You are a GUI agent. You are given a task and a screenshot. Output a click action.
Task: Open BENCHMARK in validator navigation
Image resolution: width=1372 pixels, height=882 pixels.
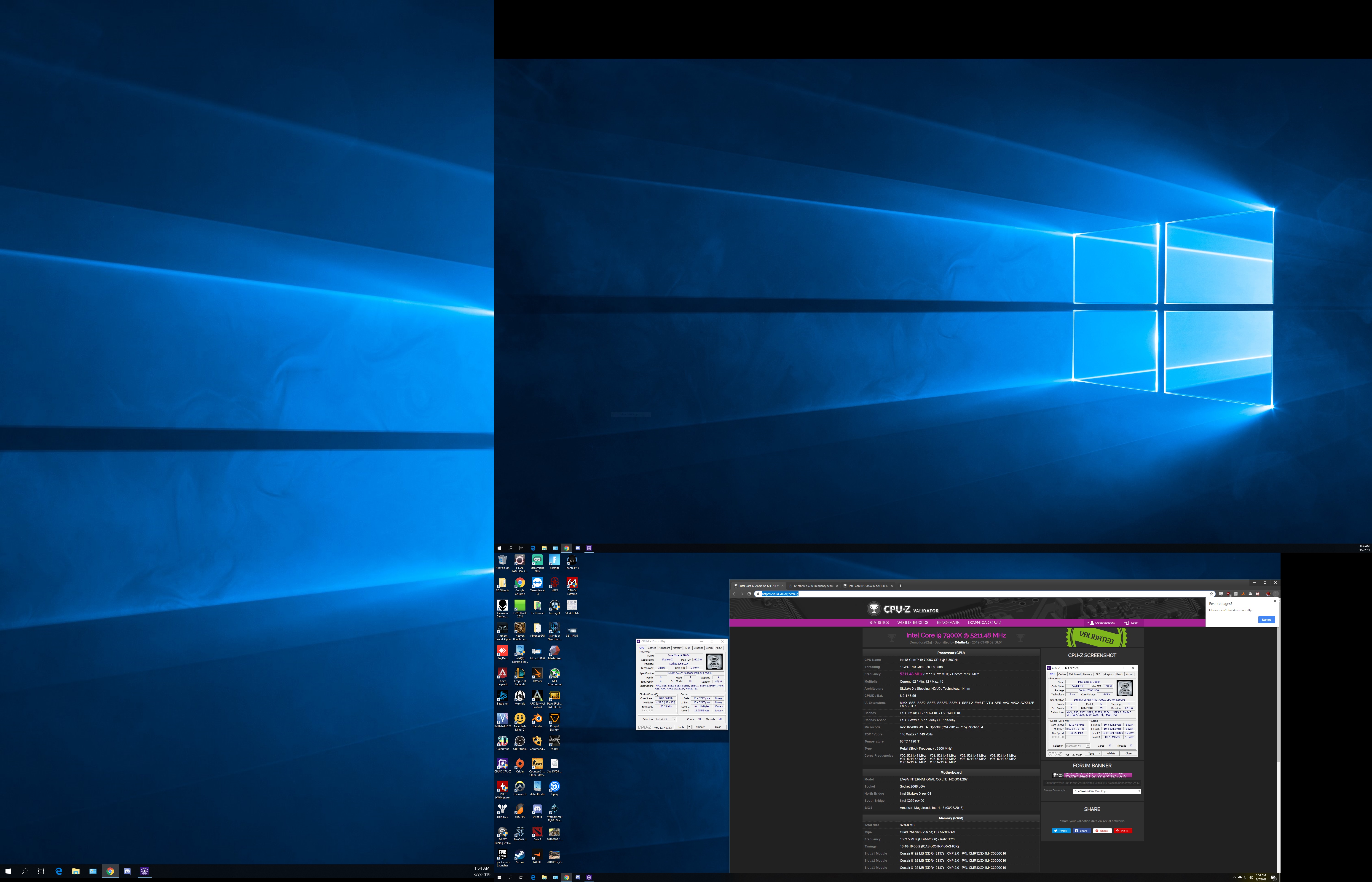click(948, 622)
